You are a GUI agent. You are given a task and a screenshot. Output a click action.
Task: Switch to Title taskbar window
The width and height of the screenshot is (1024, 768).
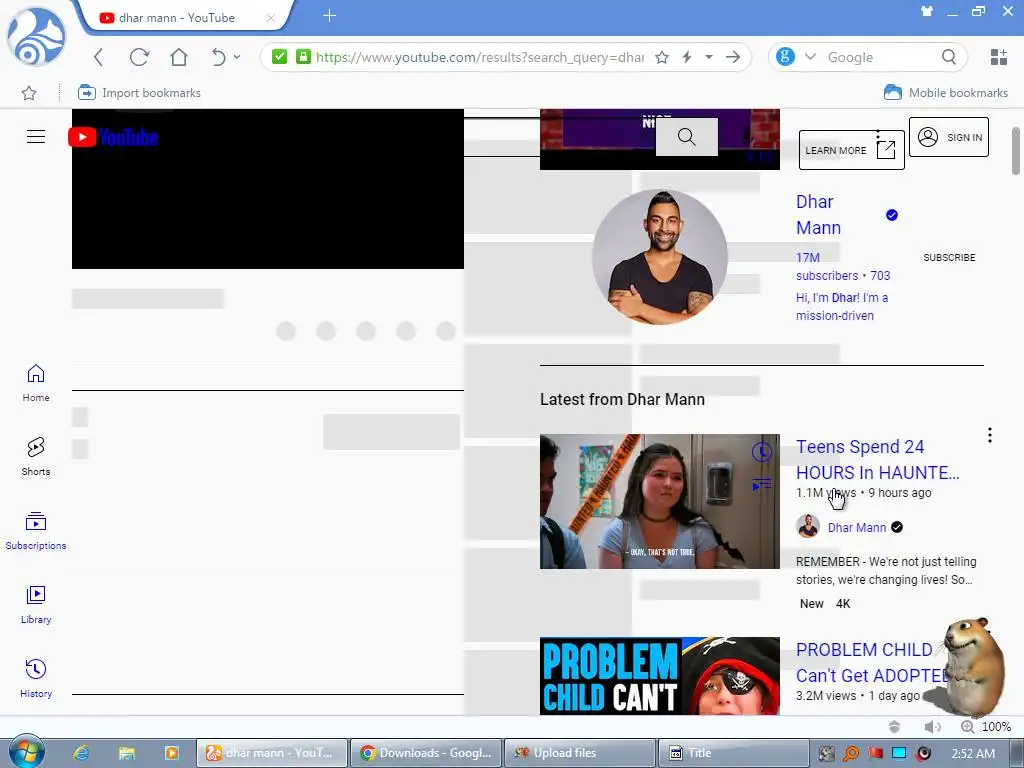[734, 753]
